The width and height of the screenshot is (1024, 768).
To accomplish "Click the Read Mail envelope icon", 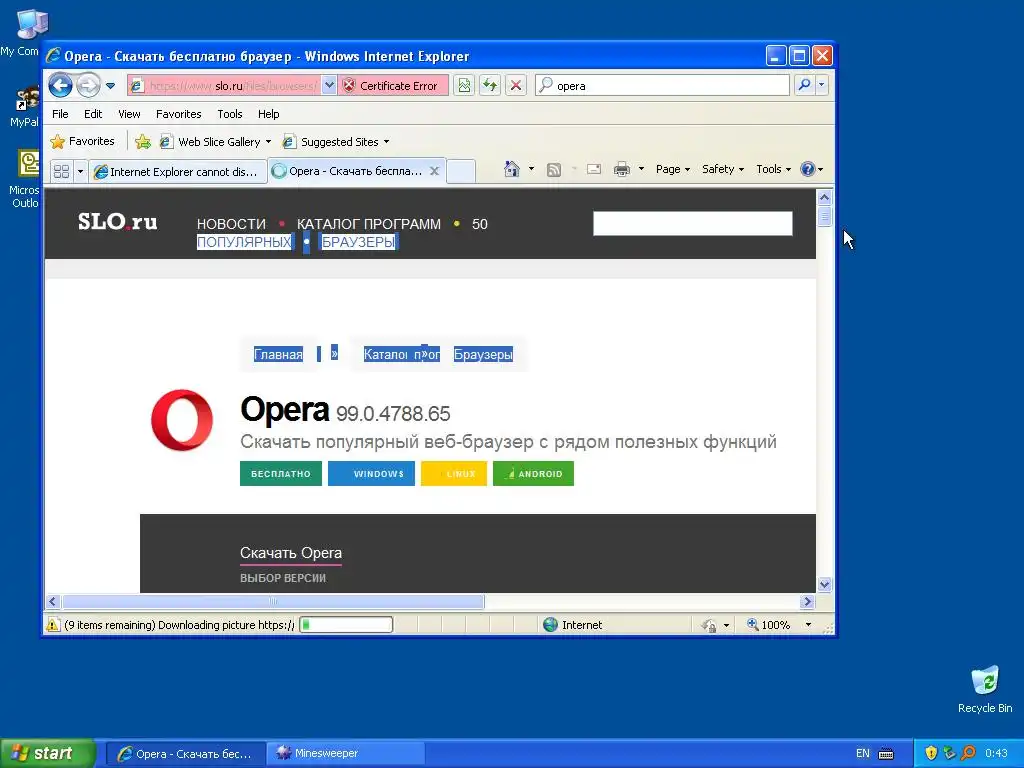I will [x=594, y=170].
